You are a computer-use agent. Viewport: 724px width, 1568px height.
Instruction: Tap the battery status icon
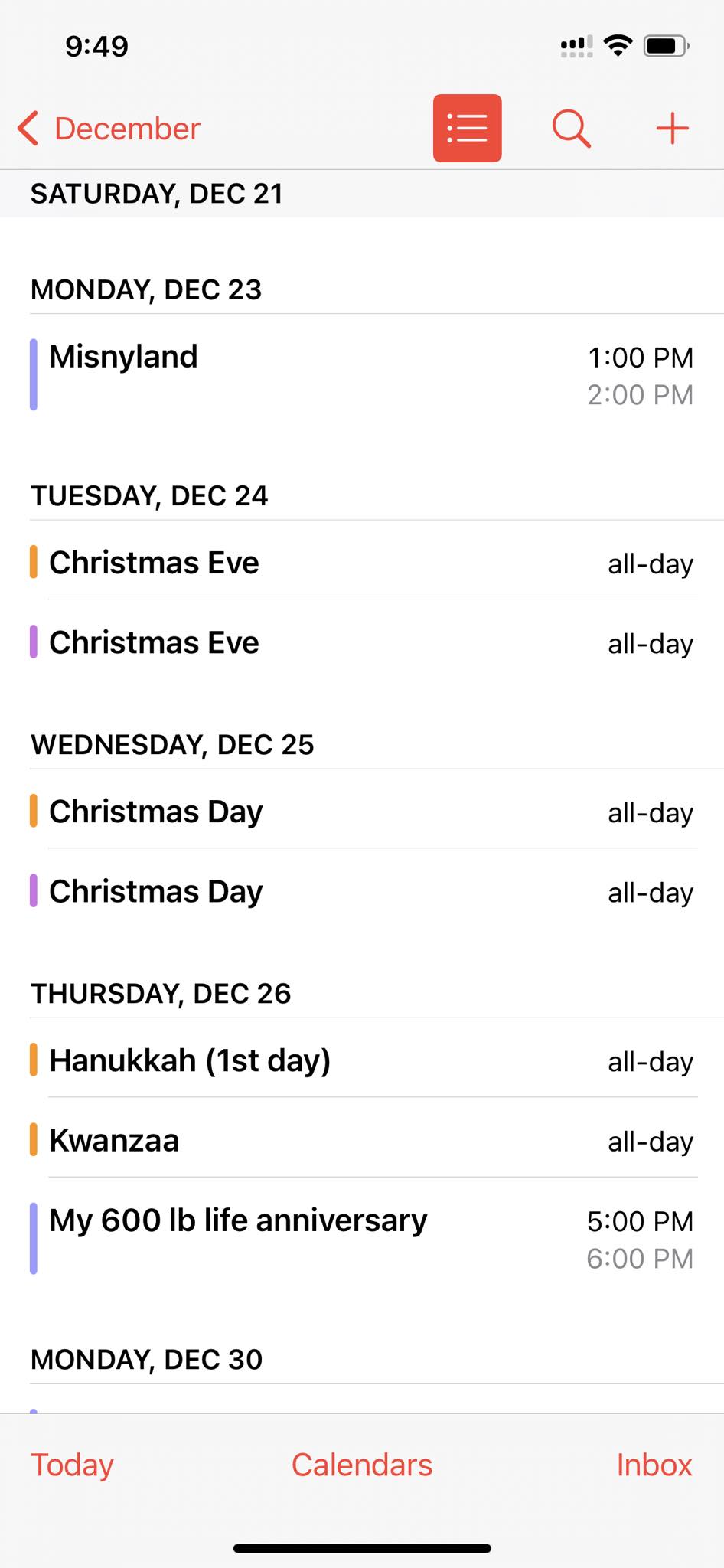pyautogui.click(x=666, y=46)
